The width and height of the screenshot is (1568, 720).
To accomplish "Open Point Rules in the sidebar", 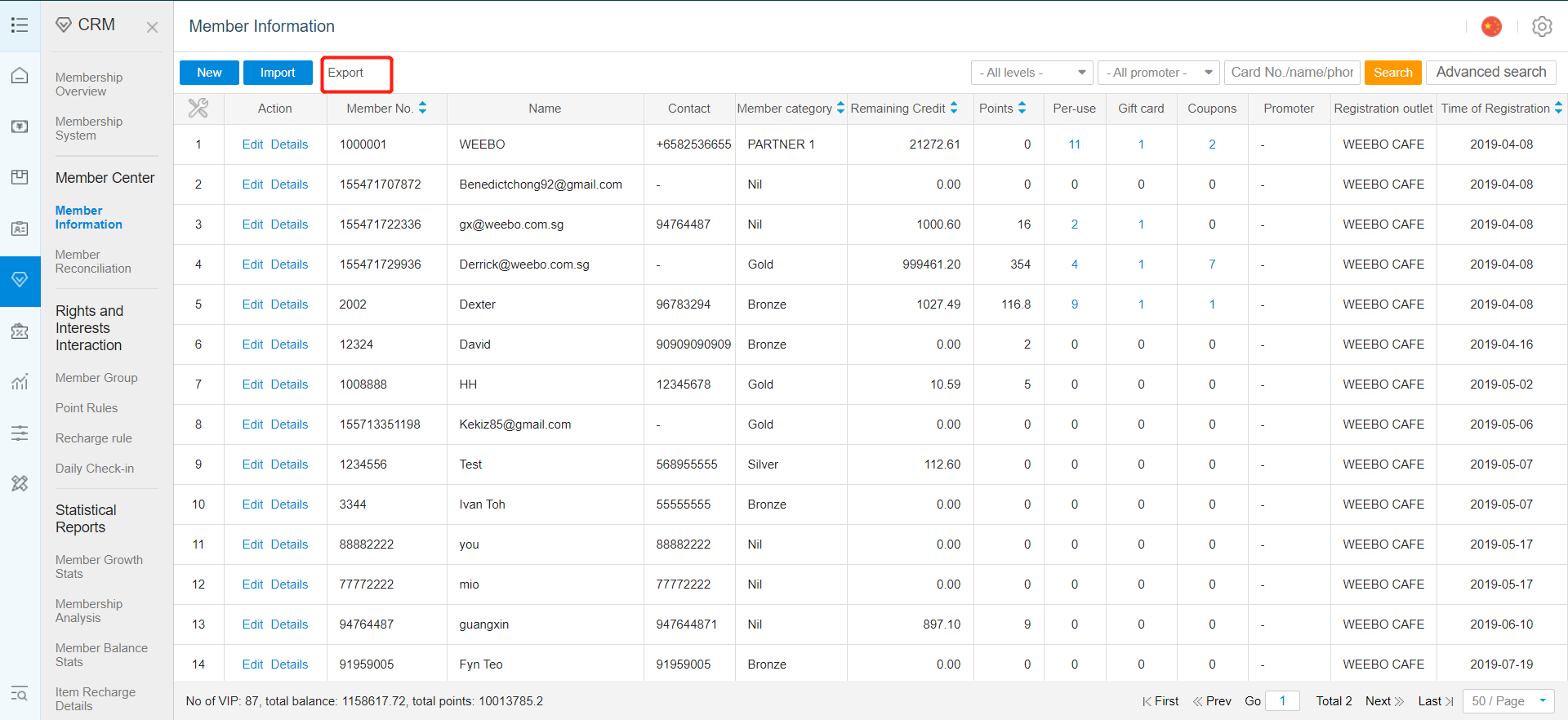I will click(x=87, y=407).
